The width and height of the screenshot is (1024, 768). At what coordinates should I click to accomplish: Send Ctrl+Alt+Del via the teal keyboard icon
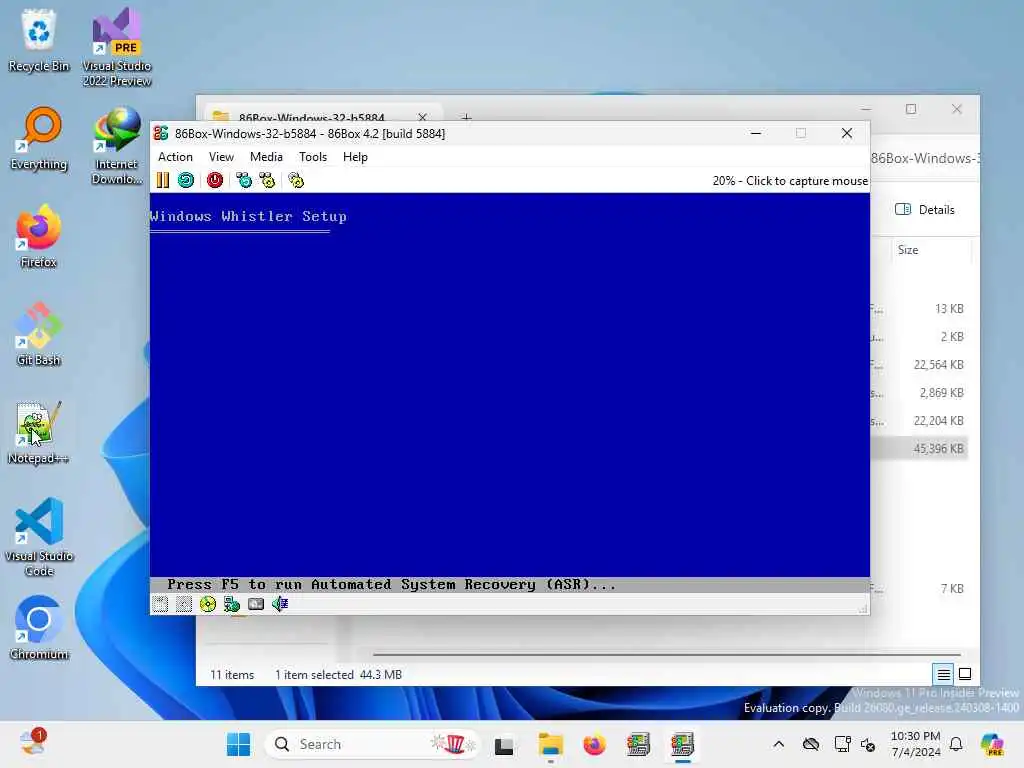tap(244, 180)
